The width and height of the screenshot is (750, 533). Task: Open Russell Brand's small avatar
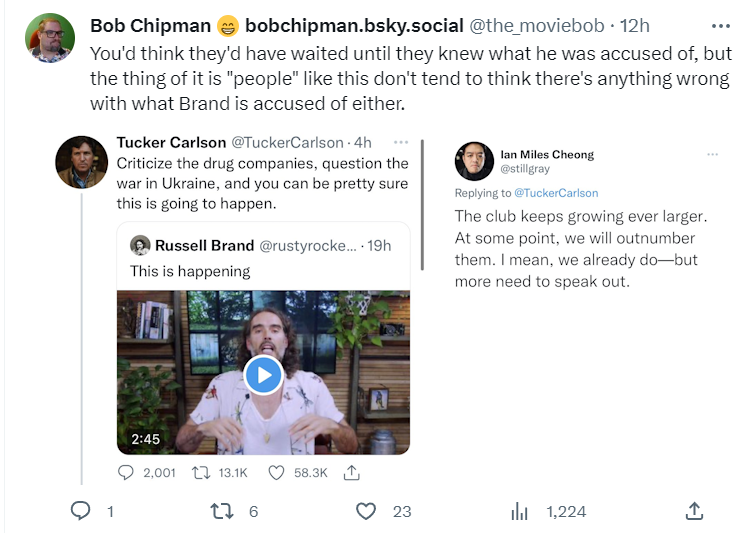(140, 246)
